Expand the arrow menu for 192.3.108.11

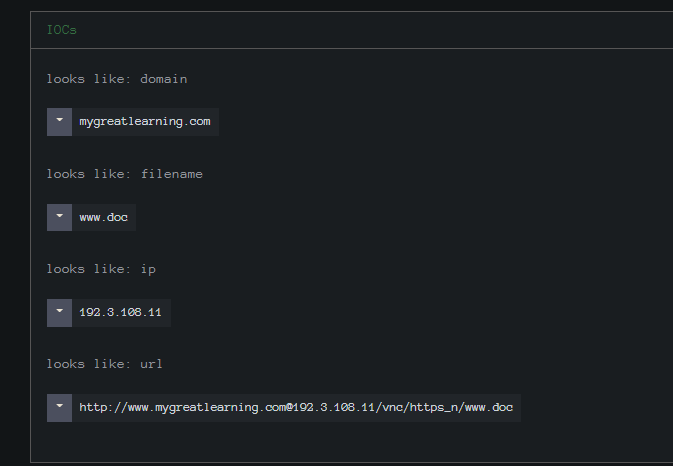59,313
